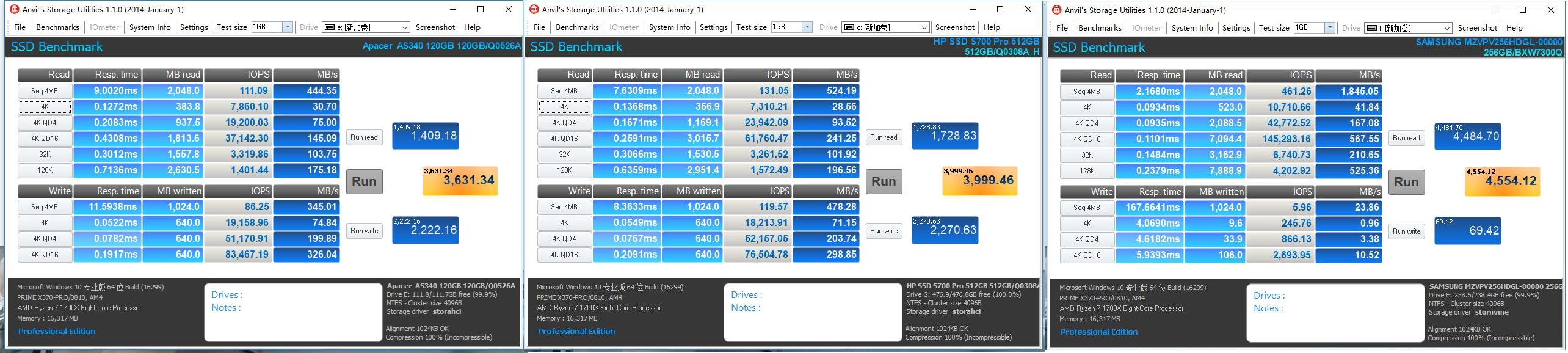Expand the drive selector showing f: drive
1568x353 pixels.
point(1446,28)
